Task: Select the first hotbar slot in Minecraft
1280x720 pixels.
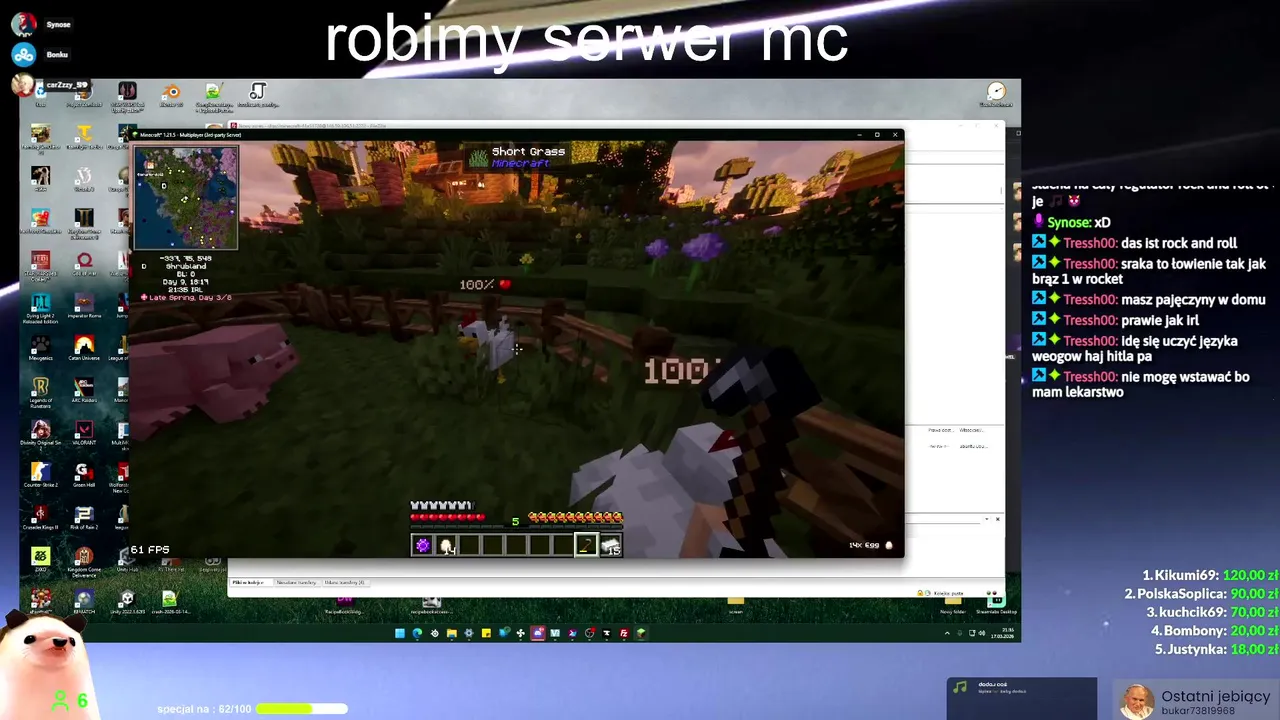Action: [422, 545]
